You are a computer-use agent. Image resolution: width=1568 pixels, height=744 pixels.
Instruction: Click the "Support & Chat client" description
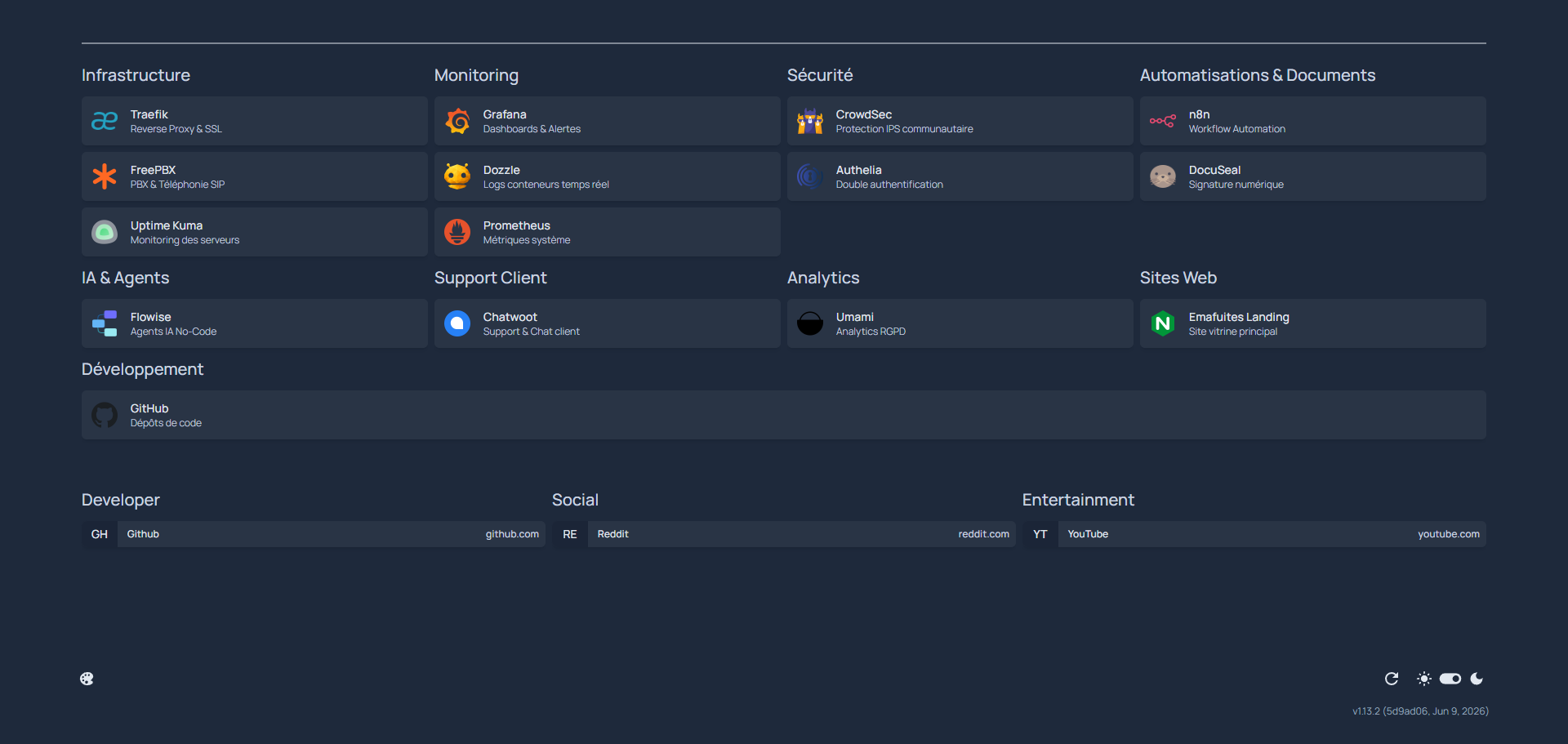tap(532, 332)
